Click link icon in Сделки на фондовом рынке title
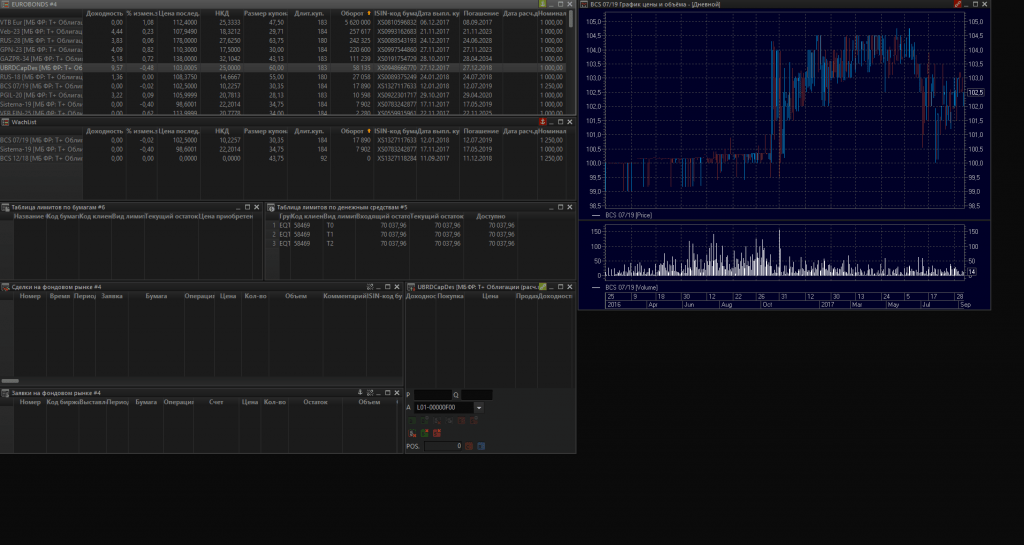Viewport: 1024px width, 545px height. [x=370, y=287]
